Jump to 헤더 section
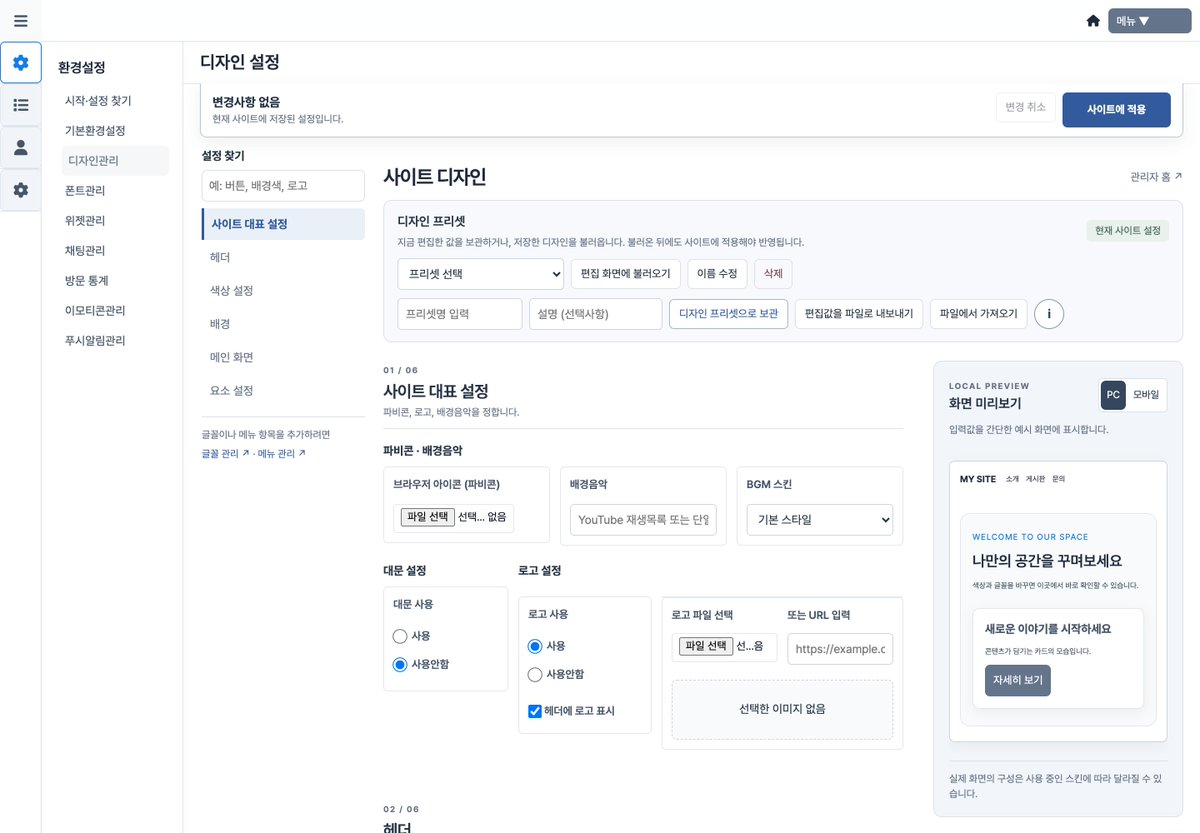Image resolution: width=1200 pixels, height=833 pixels. click(283, 257)
